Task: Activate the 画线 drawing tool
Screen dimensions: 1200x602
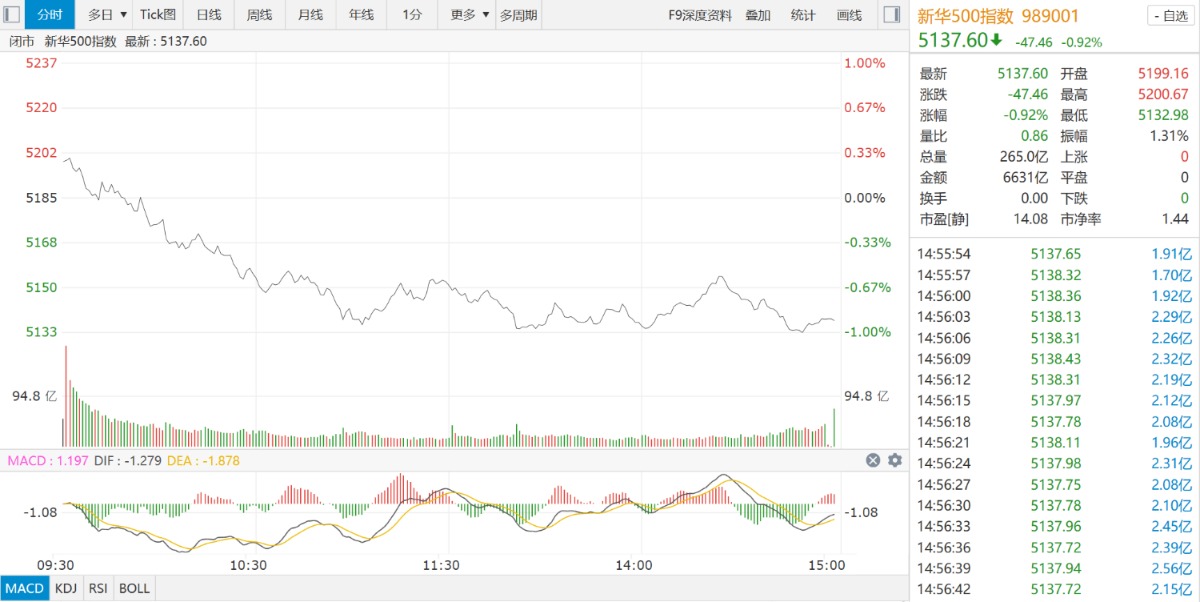Action: click(x=848, y=15)
